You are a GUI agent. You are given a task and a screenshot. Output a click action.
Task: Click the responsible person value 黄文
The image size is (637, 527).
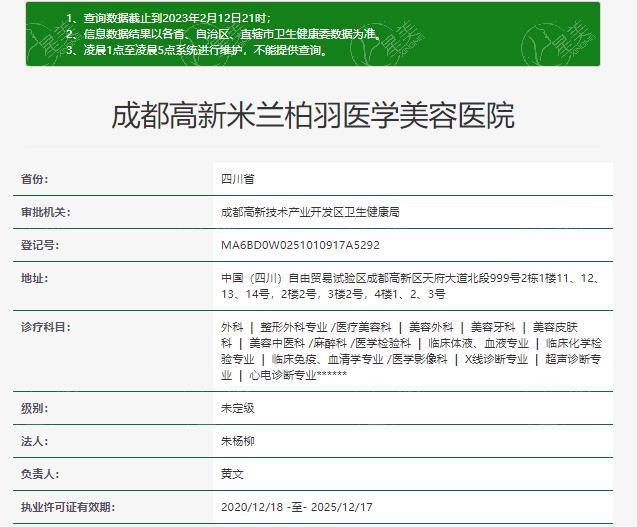click(232, 474)
